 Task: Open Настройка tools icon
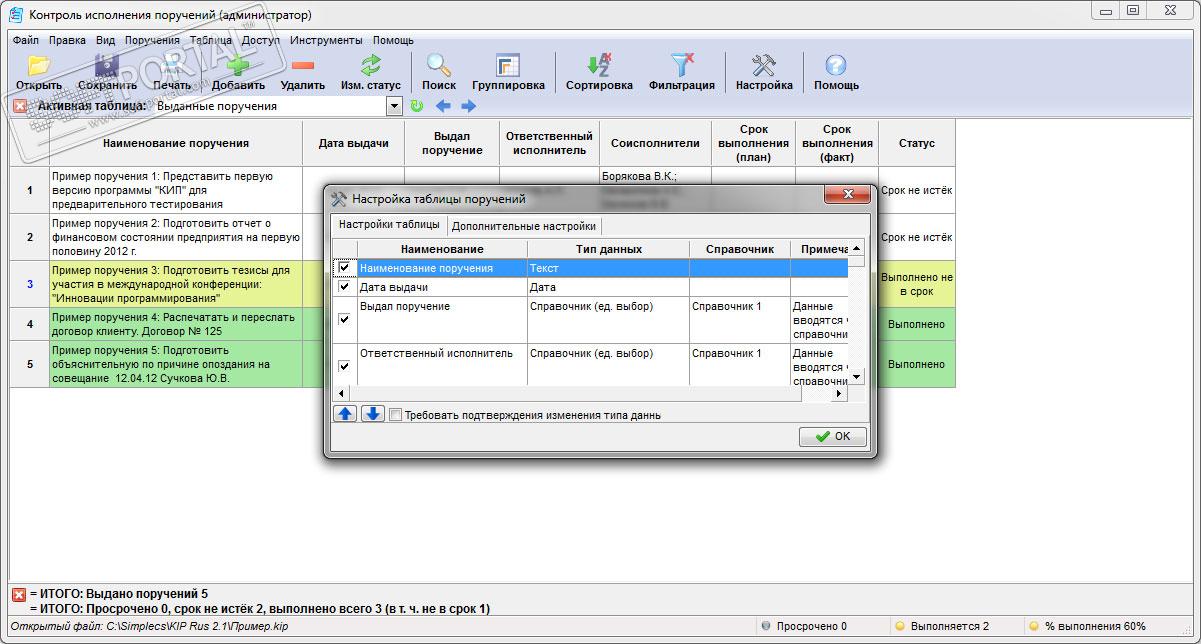(x=764, y=66)
